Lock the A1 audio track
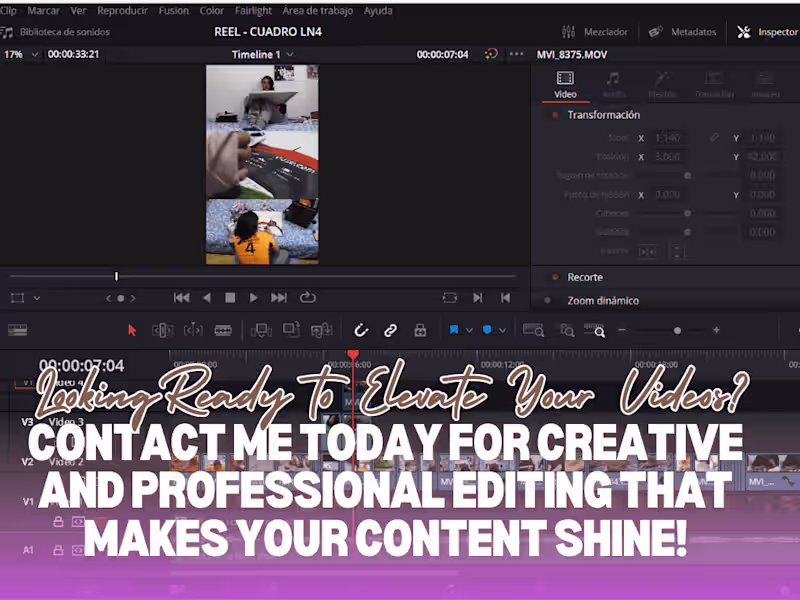Screen dimensions: 800x600 point(58,549)
